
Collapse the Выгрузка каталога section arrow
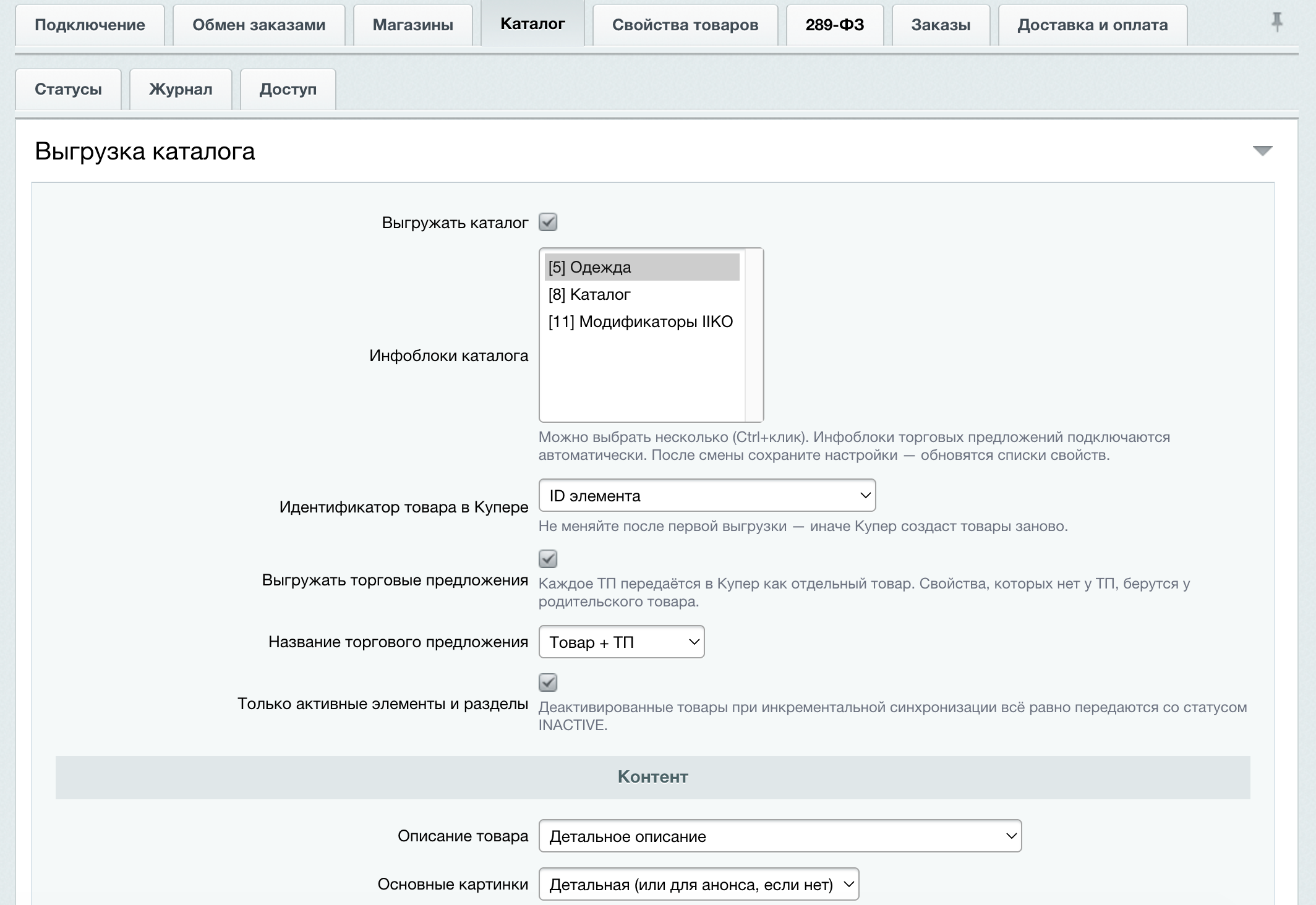click(1262, 151)
